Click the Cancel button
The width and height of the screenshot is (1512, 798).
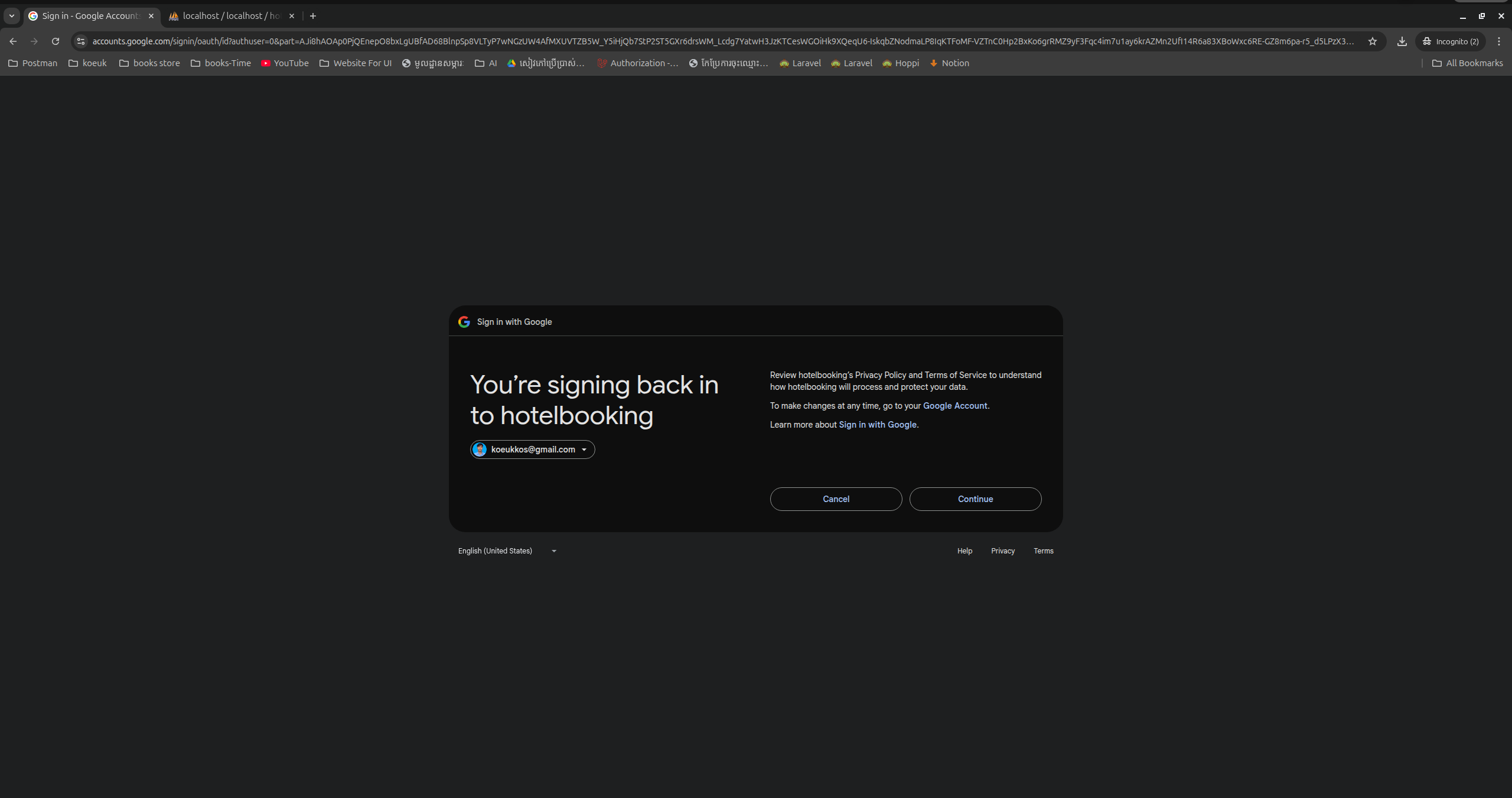(836, 499)
